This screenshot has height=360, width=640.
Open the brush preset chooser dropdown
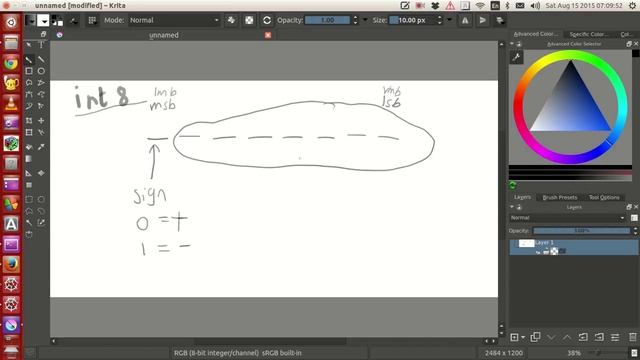tap(92, 20)
